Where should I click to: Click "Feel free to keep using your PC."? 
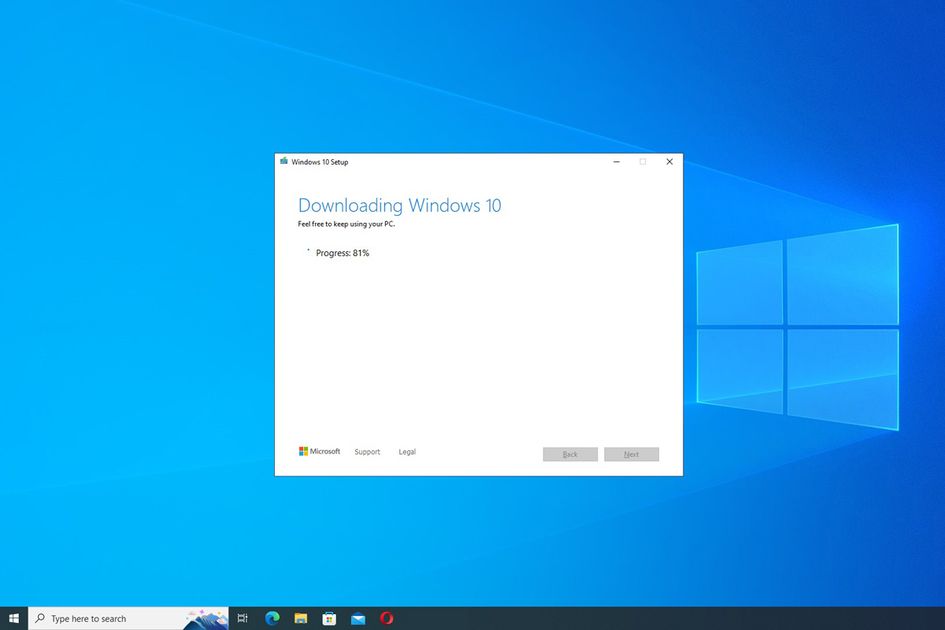(347, 224)
